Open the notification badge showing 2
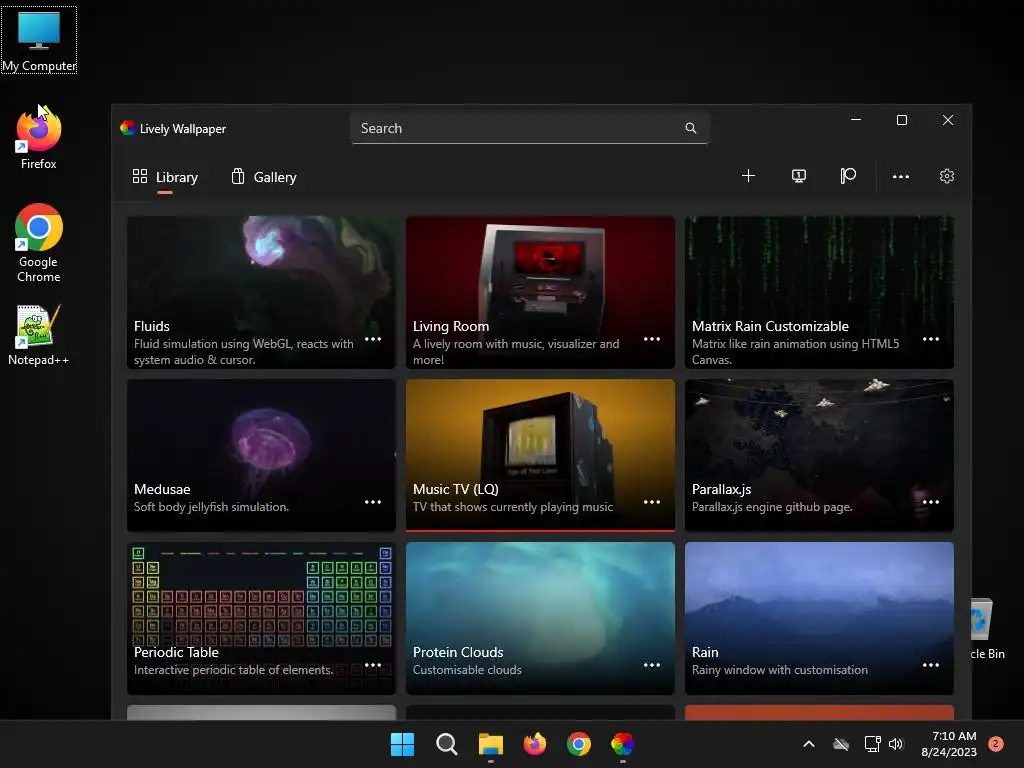 coord(996,744)
